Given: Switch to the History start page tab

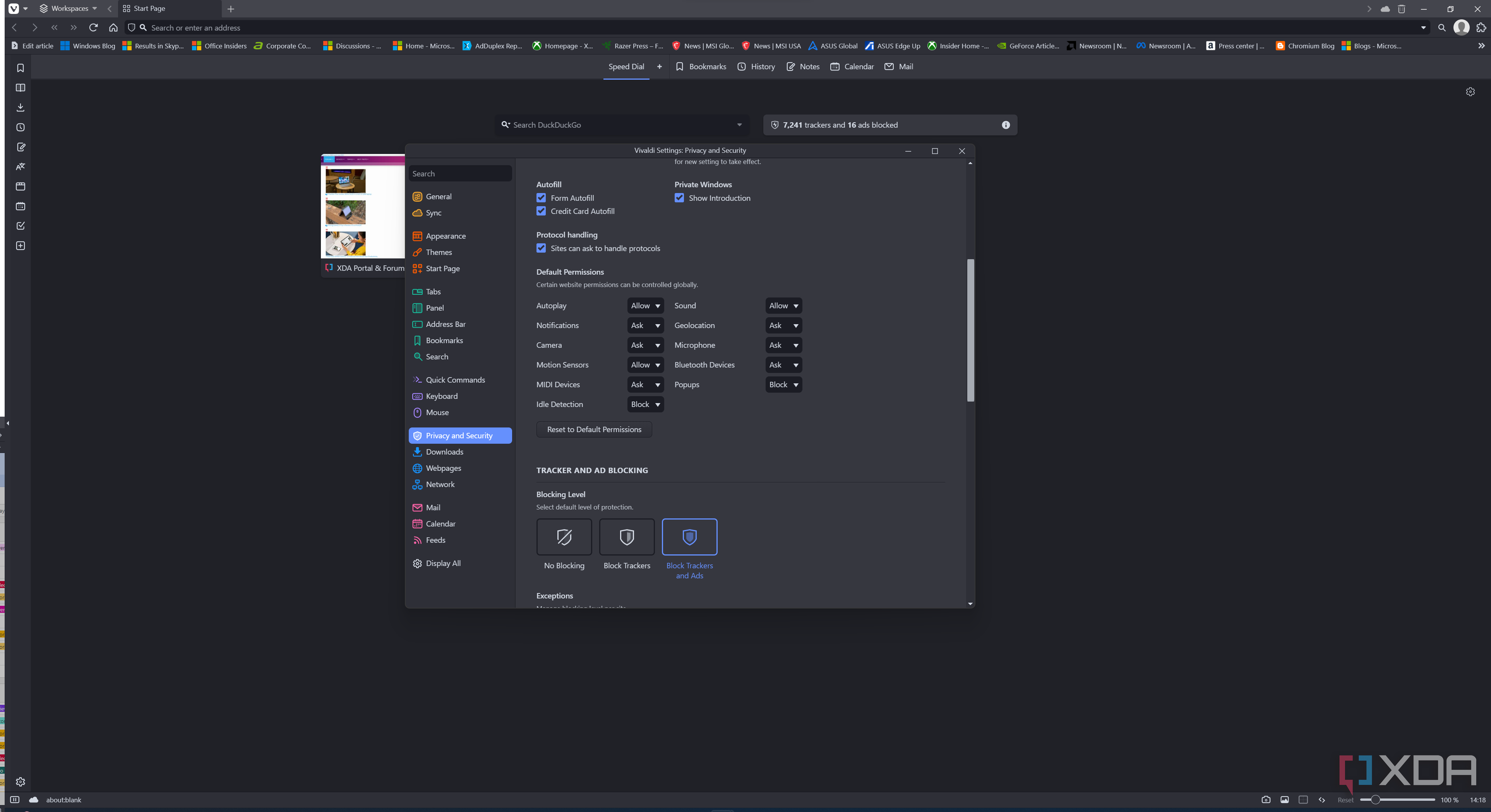Looking at the screenshot, I should pos(756,67).
